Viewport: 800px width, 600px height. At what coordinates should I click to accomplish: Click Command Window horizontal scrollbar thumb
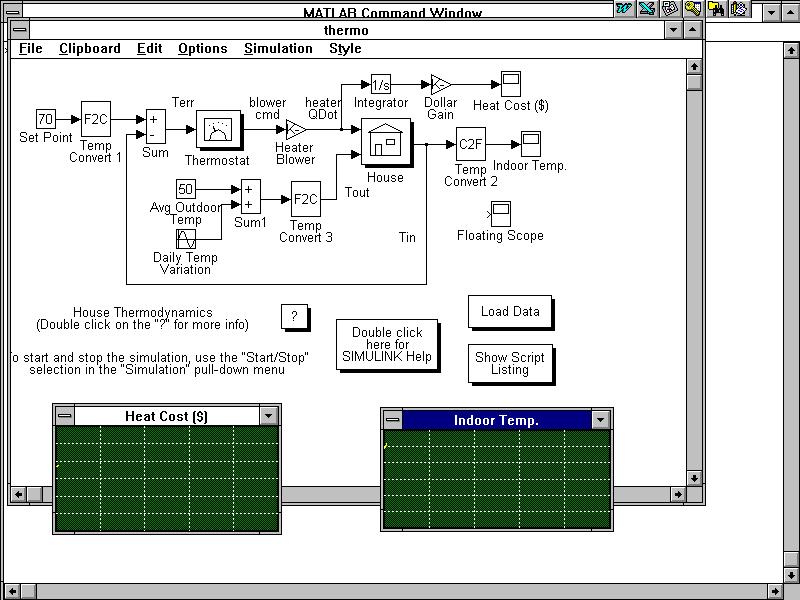(28, 592)
